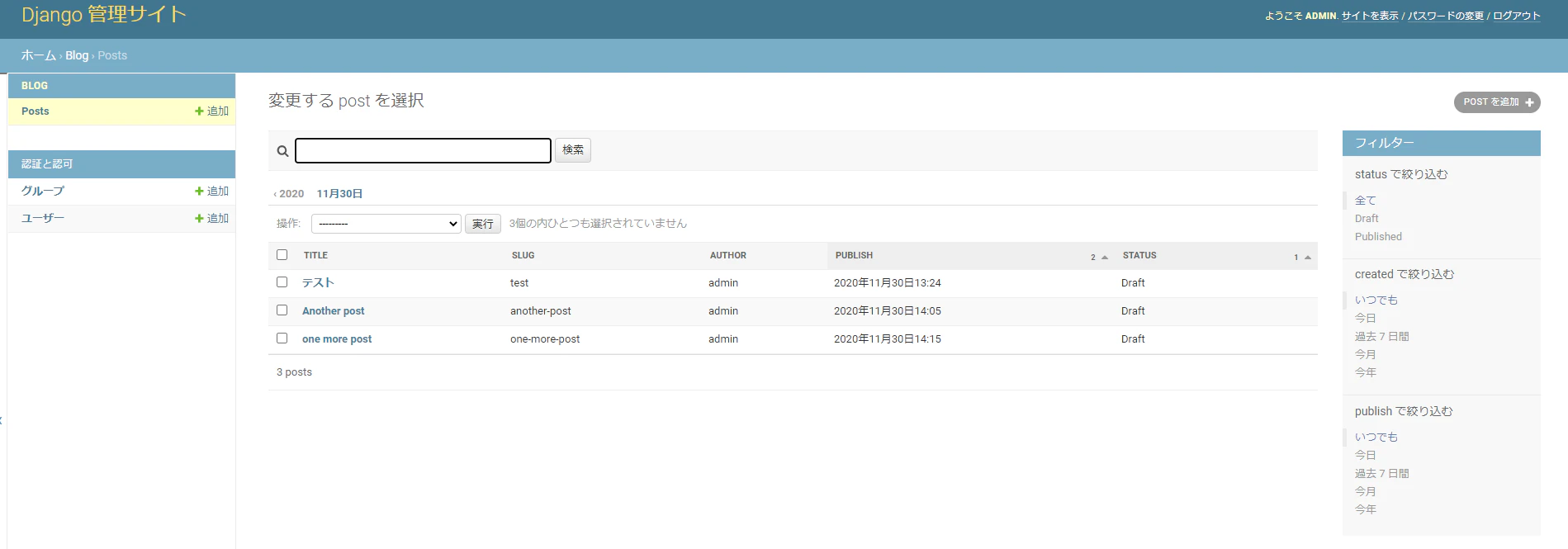Filter created by 過去 7 日間

1382,337
